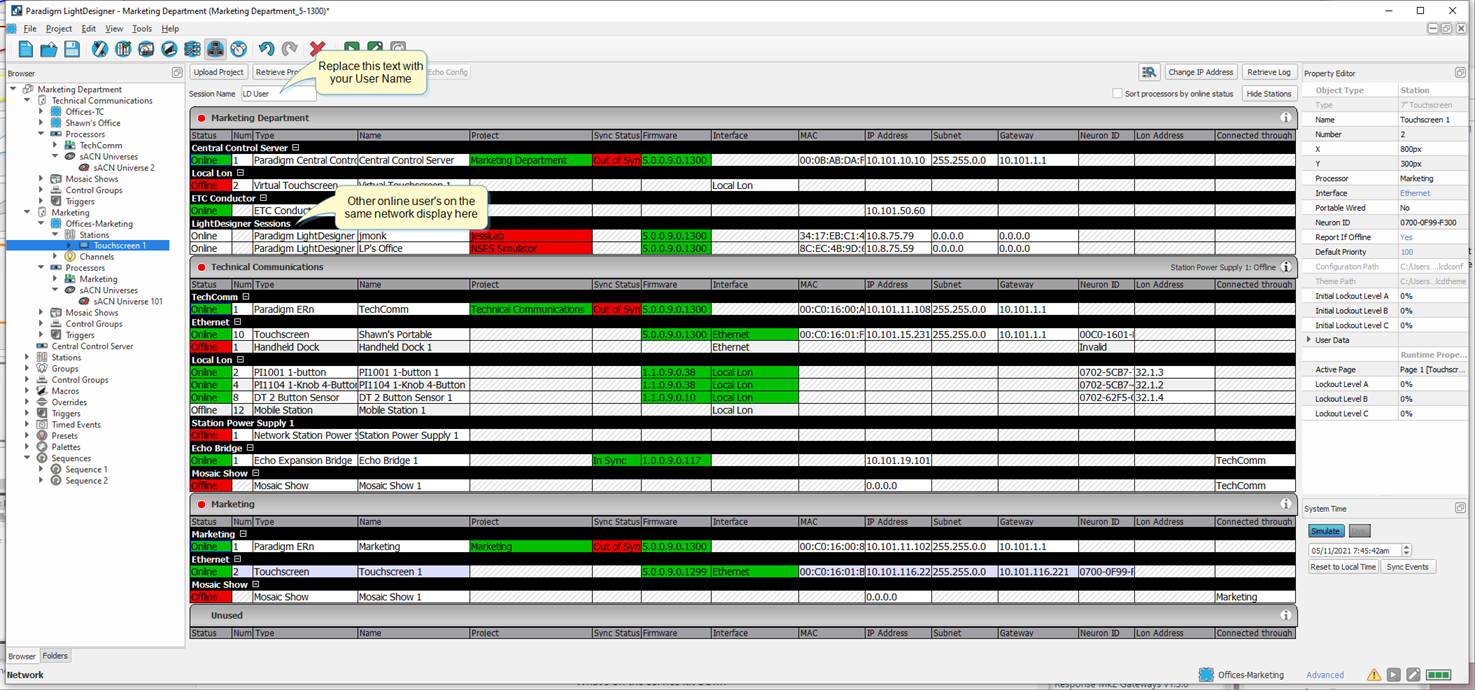Enable Sort processors by online status

click(1118, 94)
